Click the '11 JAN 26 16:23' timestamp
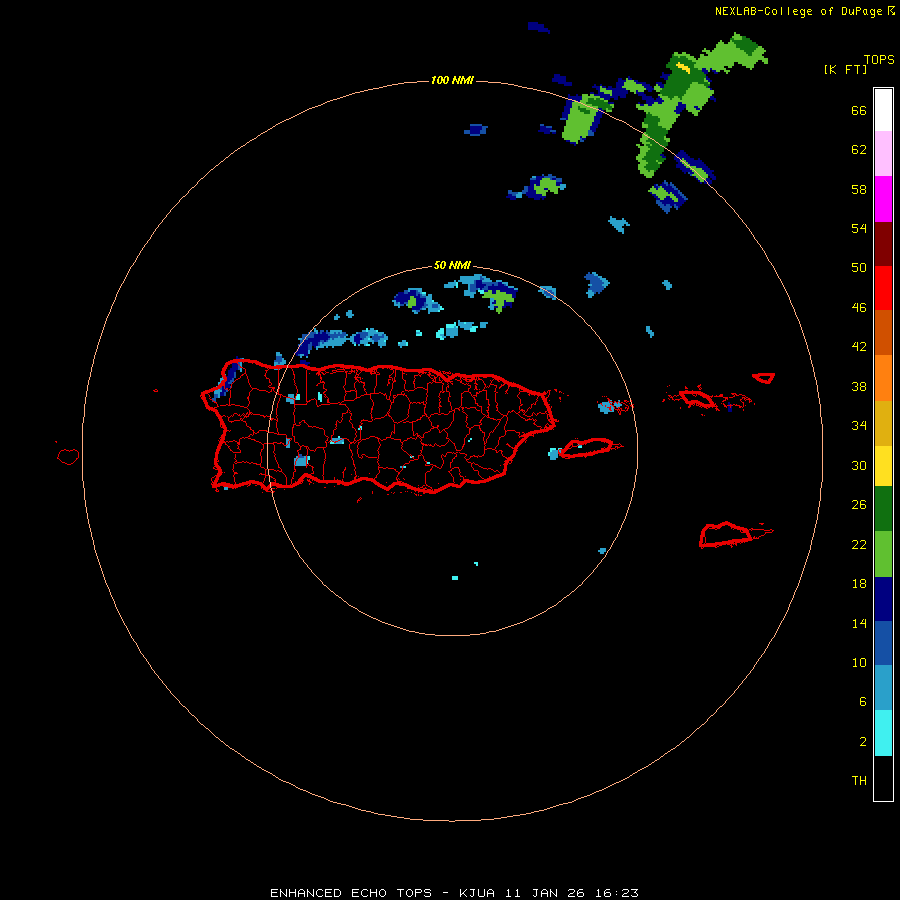The height and width of the screenshot is (900, 900). tap(572, 893)
